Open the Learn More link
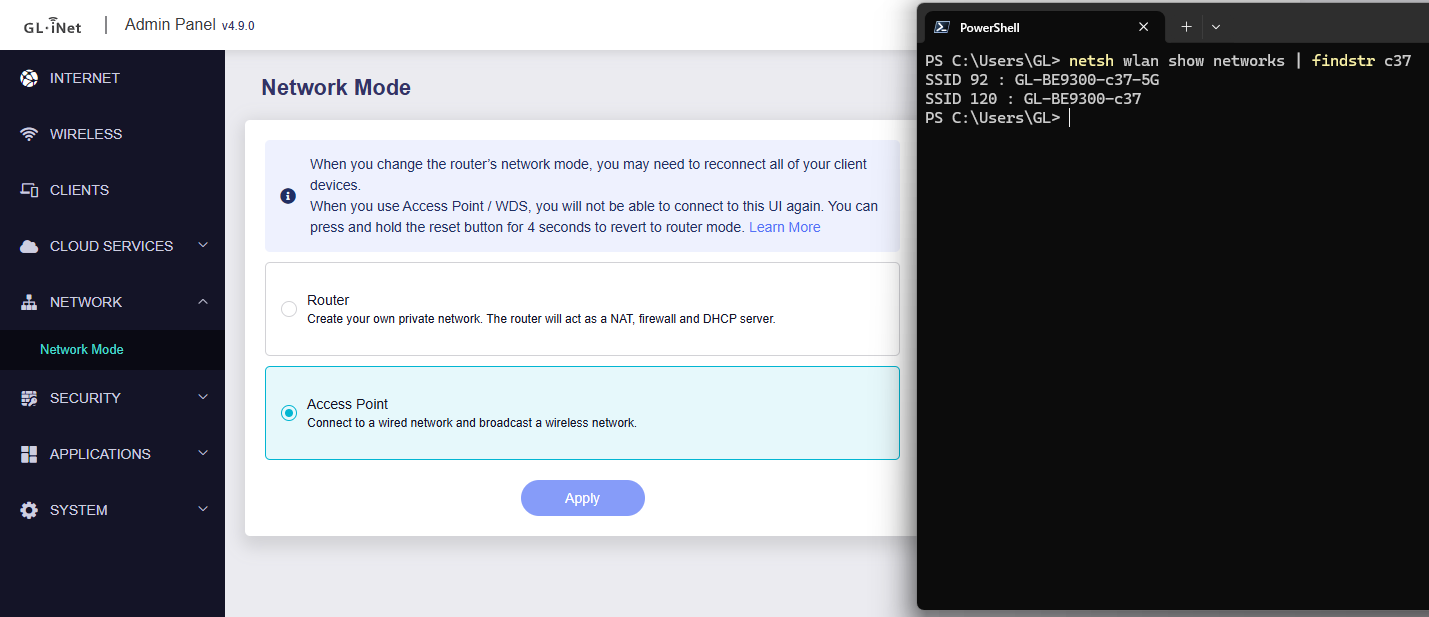Viewport: 1429px width, 617px height. tap(784, 227)
